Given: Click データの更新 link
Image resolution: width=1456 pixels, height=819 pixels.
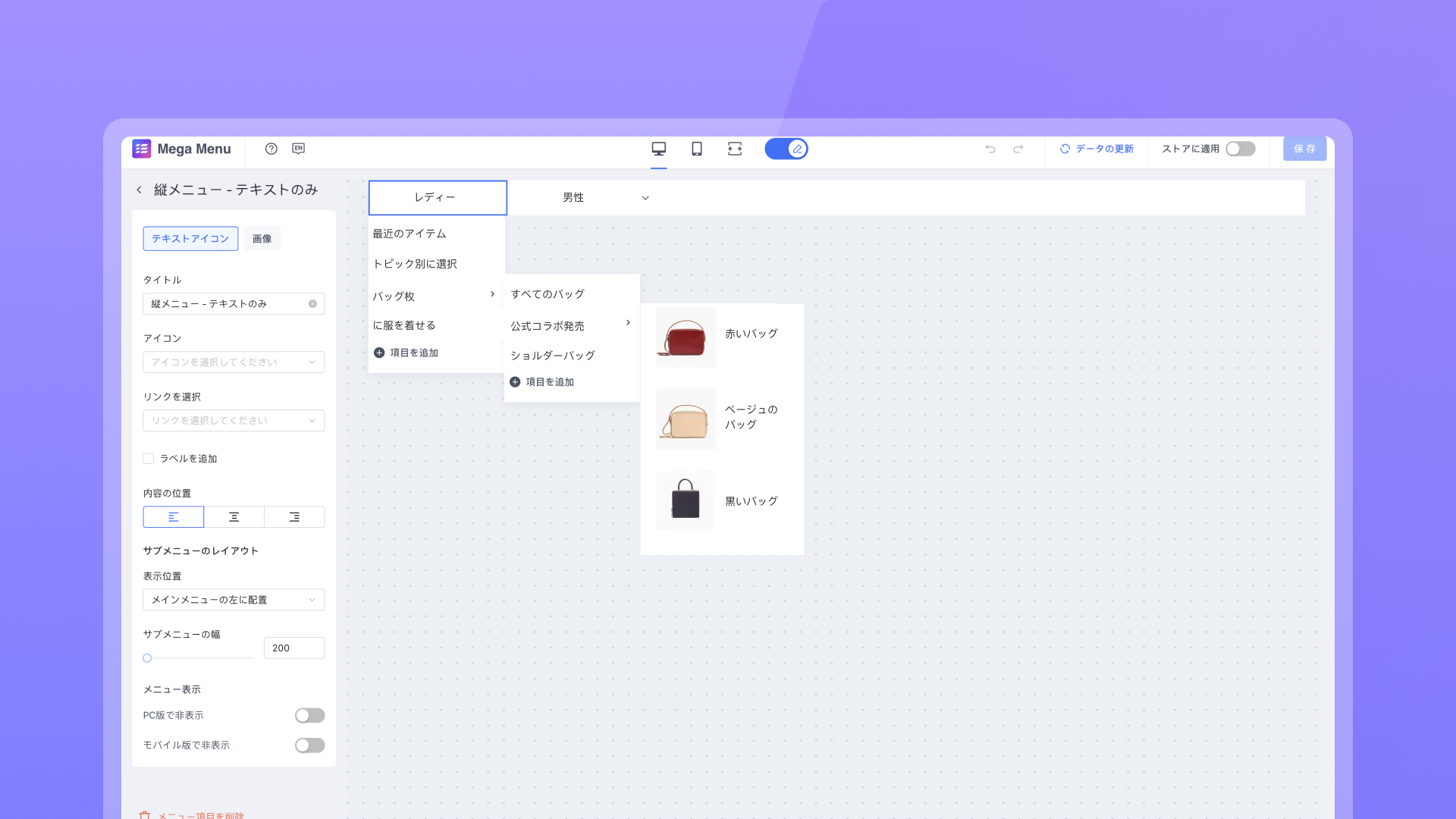Looking at the screenshot, I should tap(1097, 149).
